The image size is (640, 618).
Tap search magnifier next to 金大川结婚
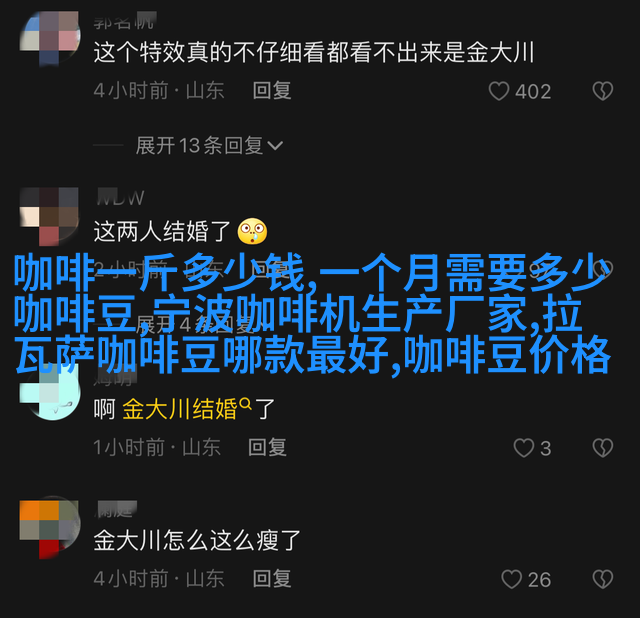pyautogui.click(x=245, y=404)
